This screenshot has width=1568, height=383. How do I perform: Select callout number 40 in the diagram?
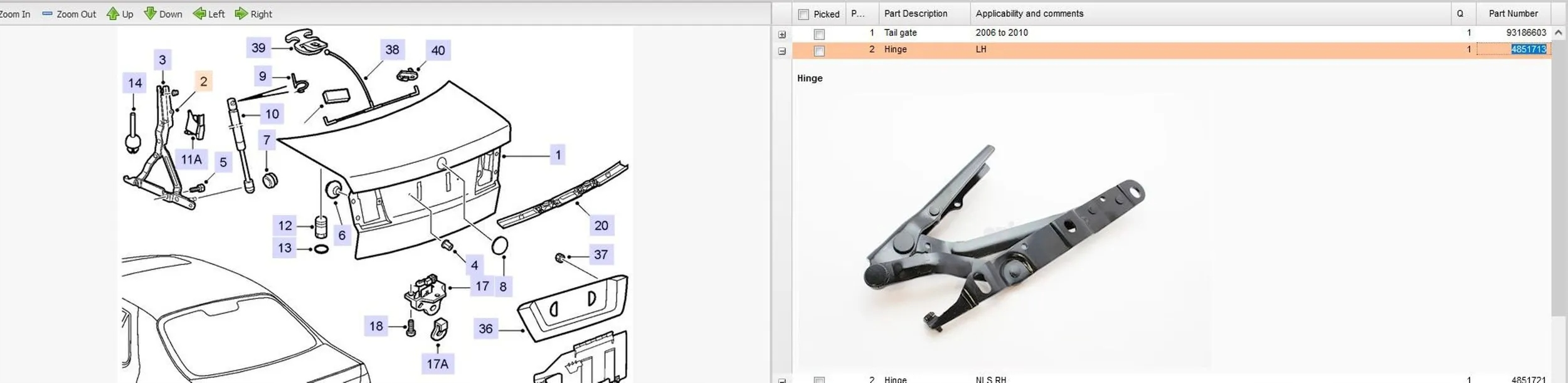438,50
